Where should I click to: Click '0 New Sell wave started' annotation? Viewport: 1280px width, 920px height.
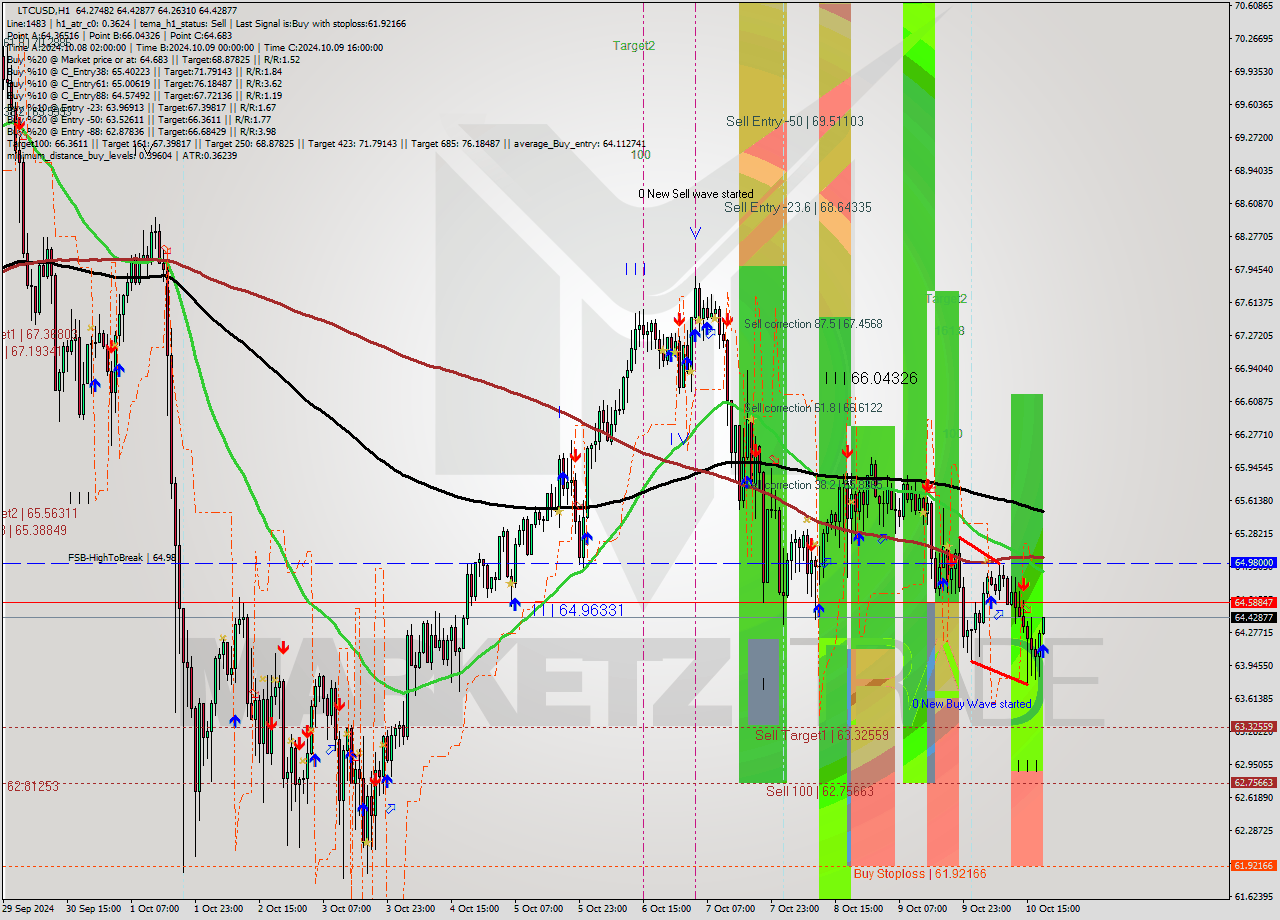pyautogui.click(x=696, y=194)
